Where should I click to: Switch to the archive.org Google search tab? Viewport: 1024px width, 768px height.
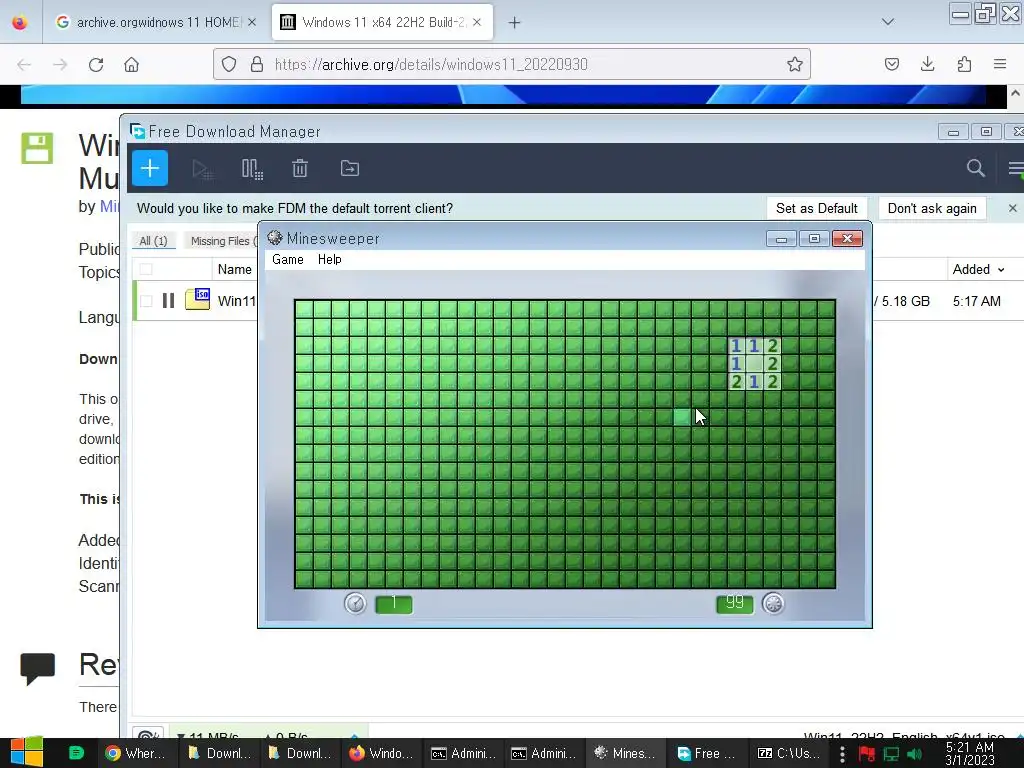pos(155,22)
